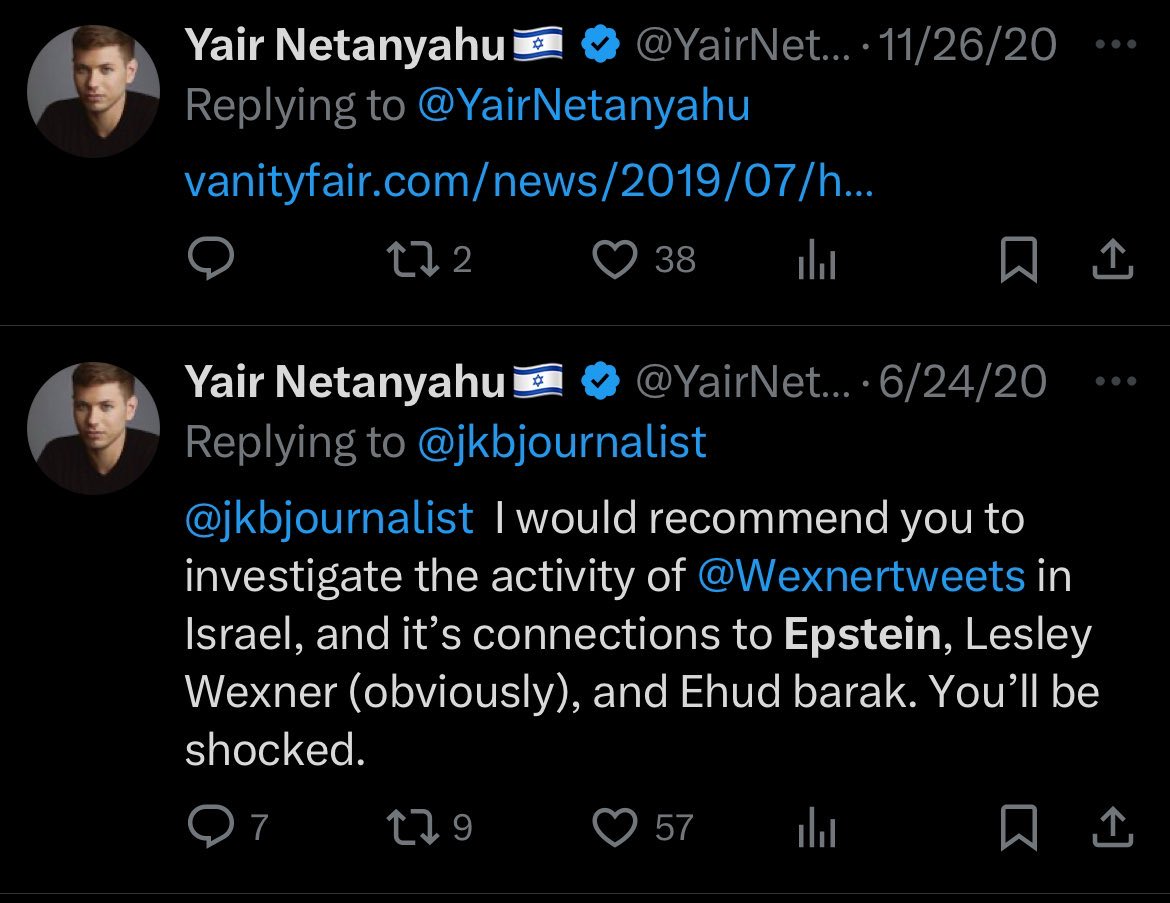Viewport: 1170px width, 903px height.
Task: View analytics of the vanityfair tweet
Action: (816, 262)
